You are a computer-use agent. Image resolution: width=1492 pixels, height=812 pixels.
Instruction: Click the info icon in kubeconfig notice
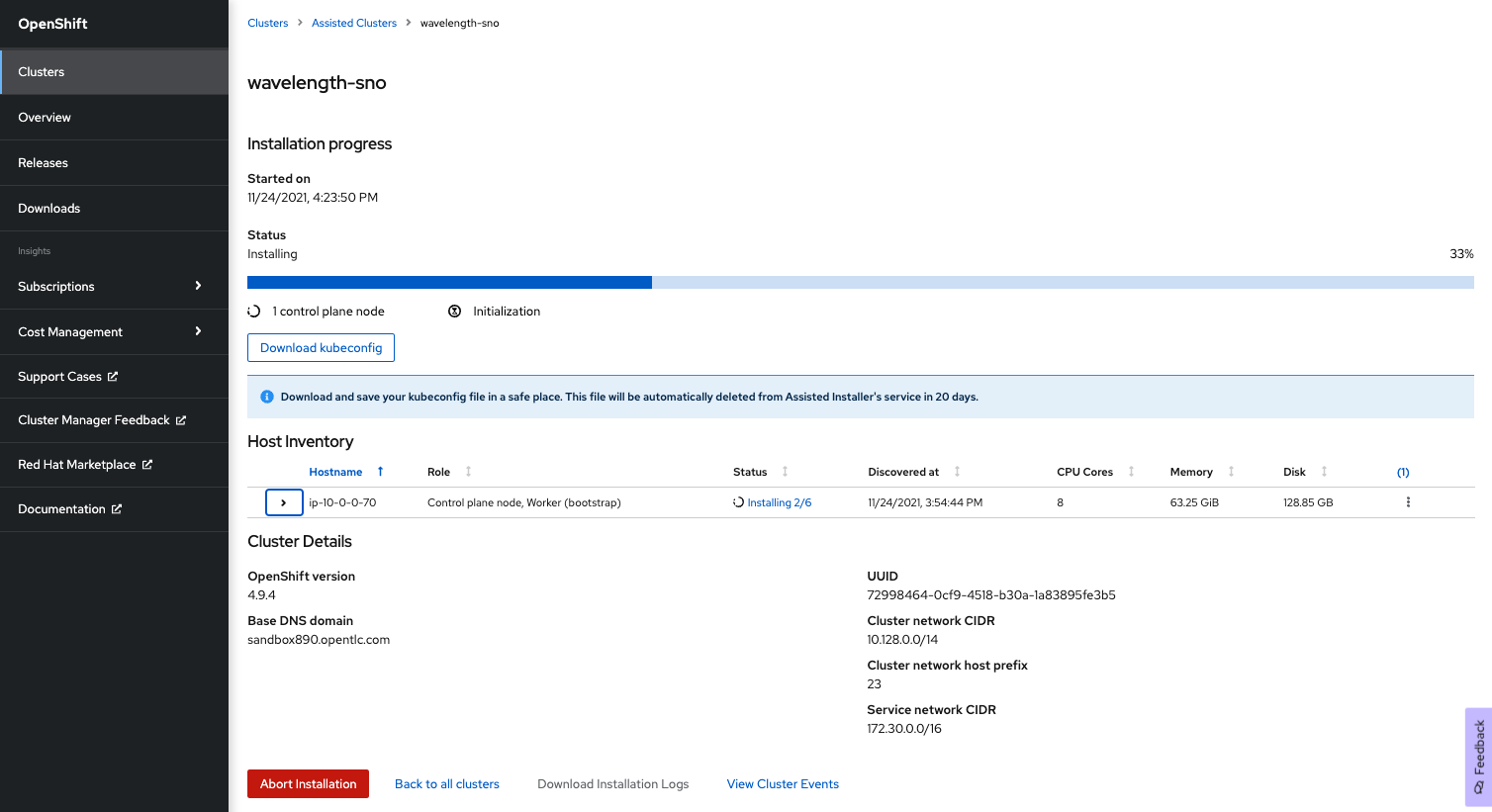tap(267, 397)
